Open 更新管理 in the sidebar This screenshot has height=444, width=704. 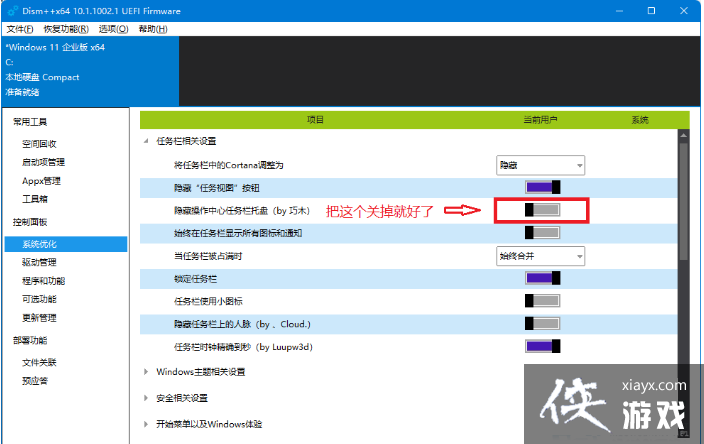[40, 318]
